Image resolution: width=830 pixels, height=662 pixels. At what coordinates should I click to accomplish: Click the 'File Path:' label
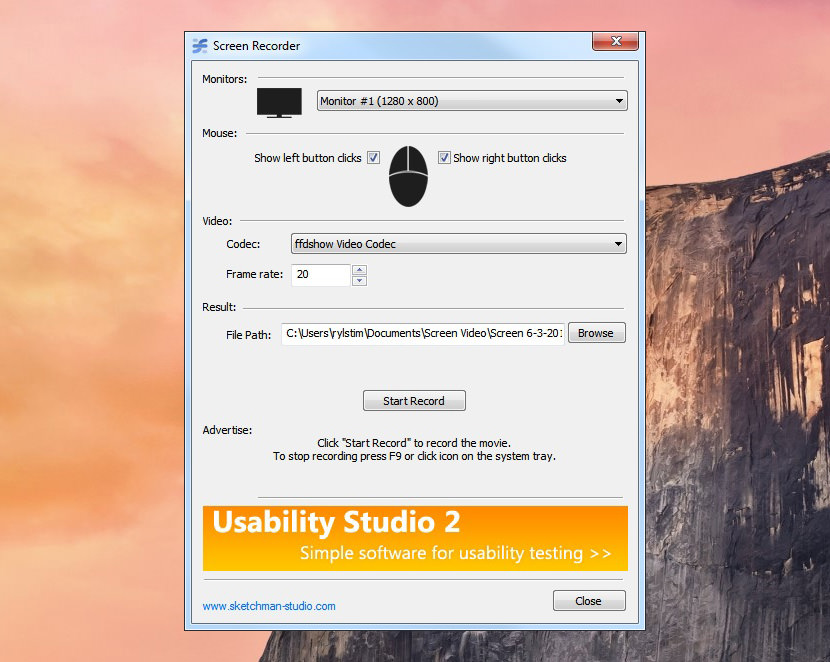[x=248, y=335]
